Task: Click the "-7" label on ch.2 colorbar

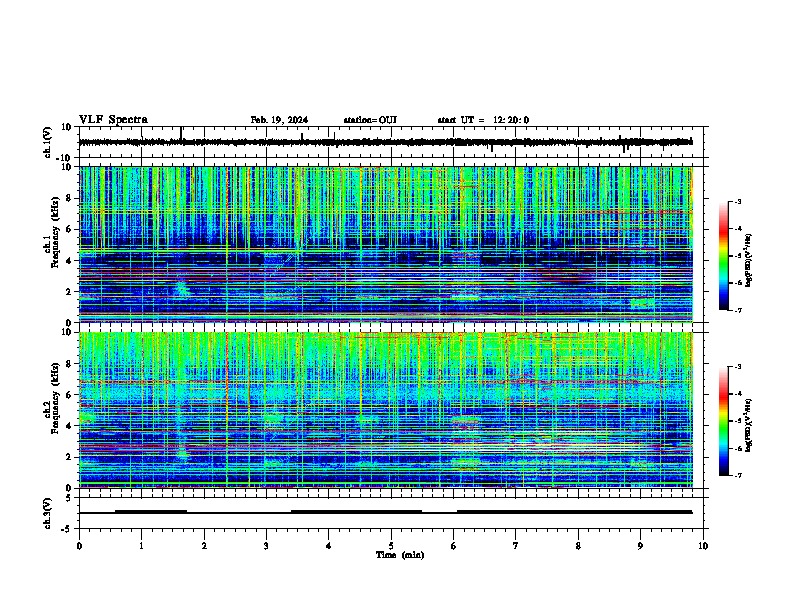Action: tap(737, 475)
